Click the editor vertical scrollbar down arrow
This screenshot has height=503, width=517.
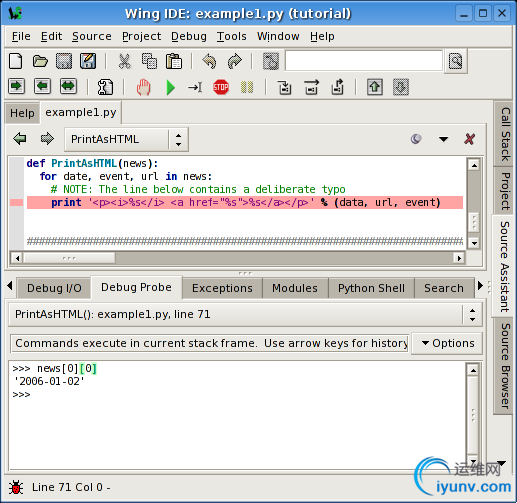474,243
